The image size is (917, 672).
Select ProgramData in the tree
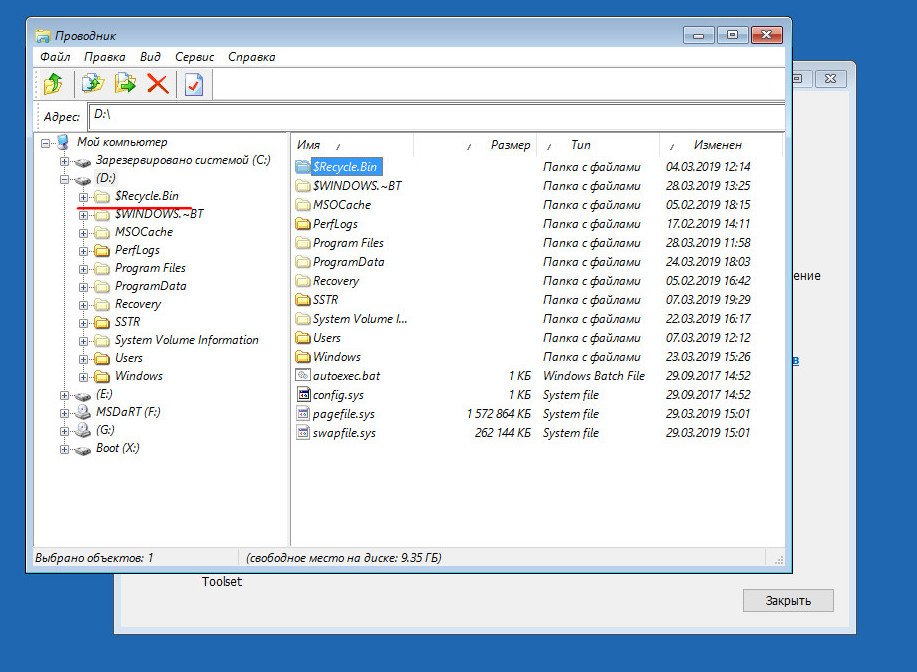[x=150, y=286]
